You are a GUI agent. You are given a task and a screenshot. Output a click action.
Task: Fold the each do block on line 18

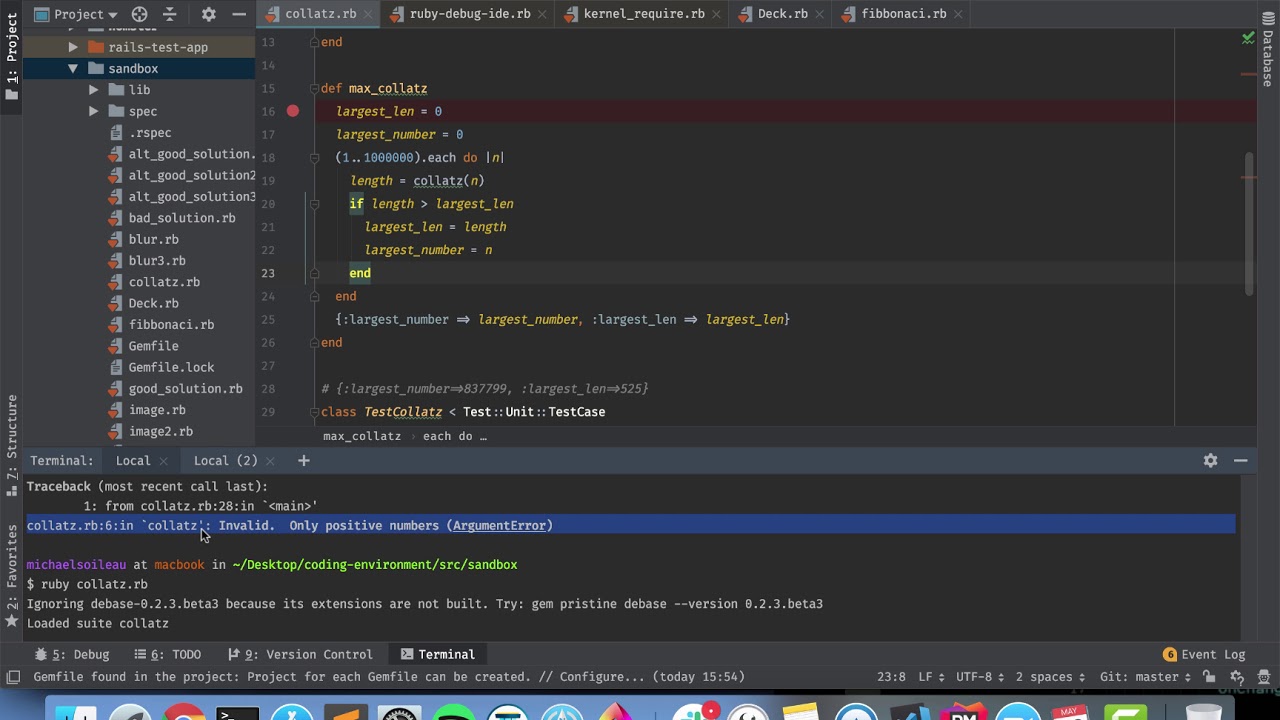[313, 158]
